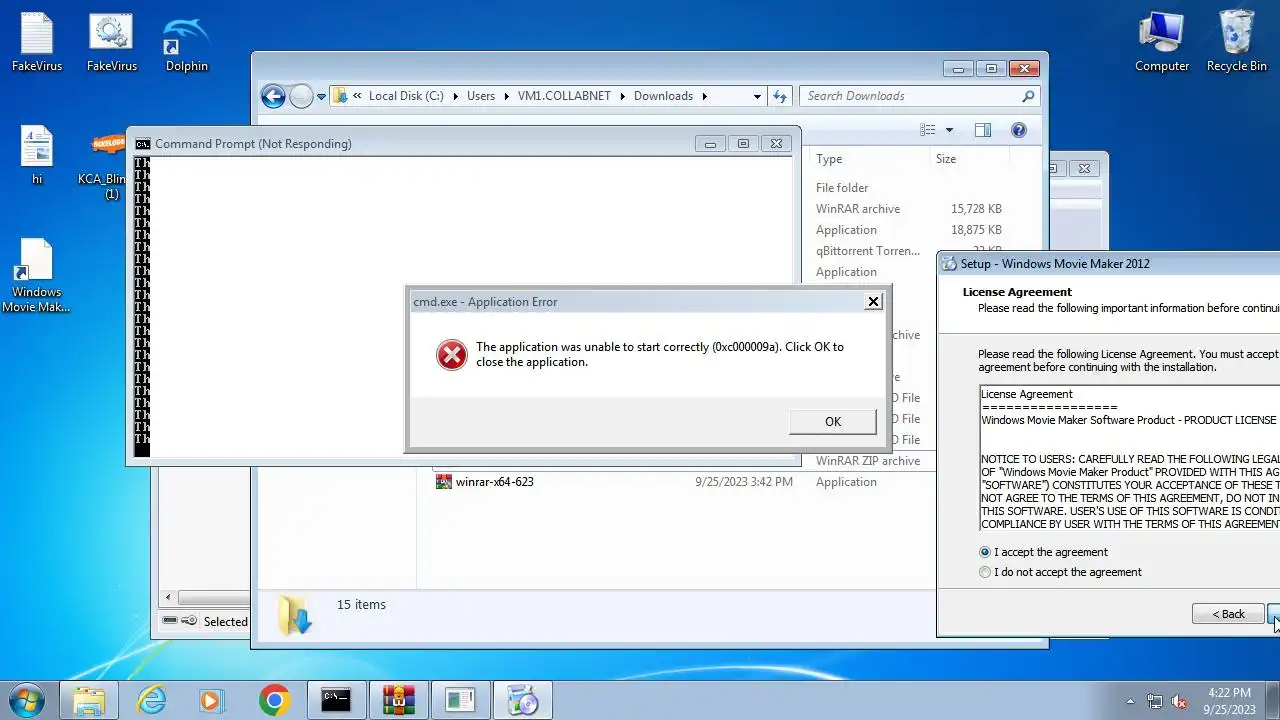The image size is (1280, 720).
Task: Launch Dolphin from the desktop shortcut
Action: tap(187, 42)
